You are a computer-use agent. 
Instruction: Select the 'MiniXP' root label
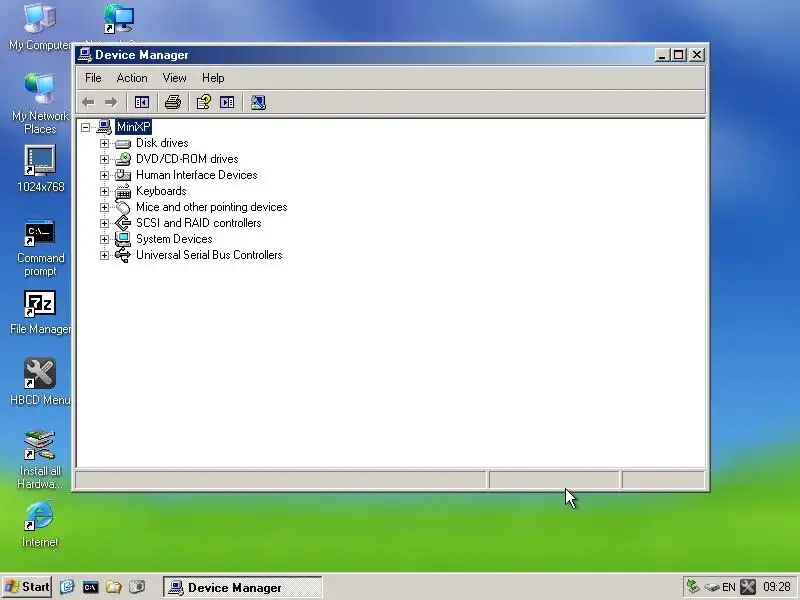click(134, 127)
